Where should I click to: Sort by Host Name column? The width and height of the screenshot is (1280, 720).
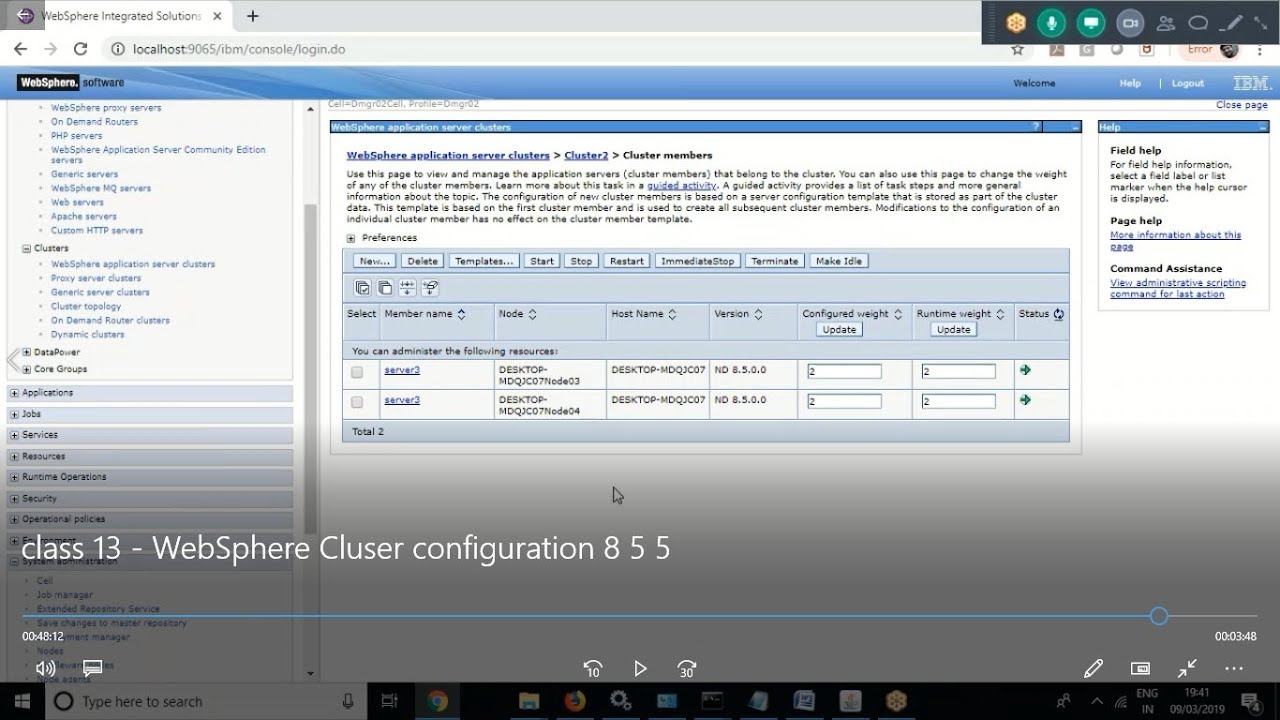pos(672,314)
